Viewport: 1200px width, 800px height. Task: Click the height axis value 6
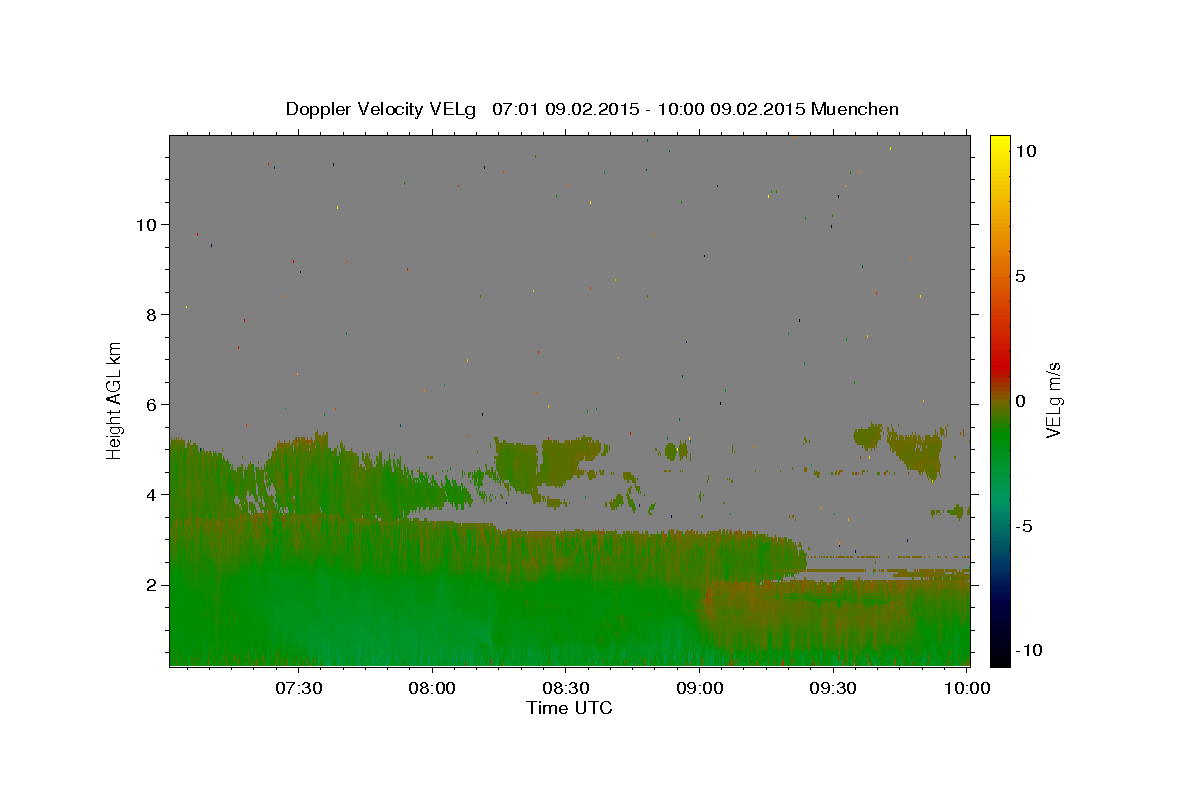coord(152,404)
